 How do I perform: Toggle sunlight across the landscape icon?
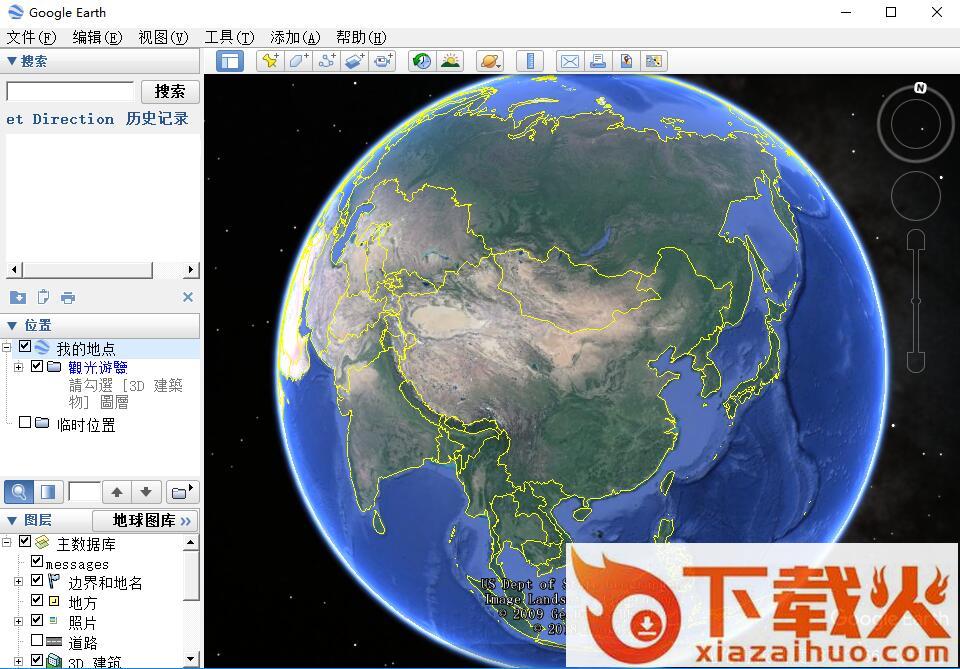point(451,61)
